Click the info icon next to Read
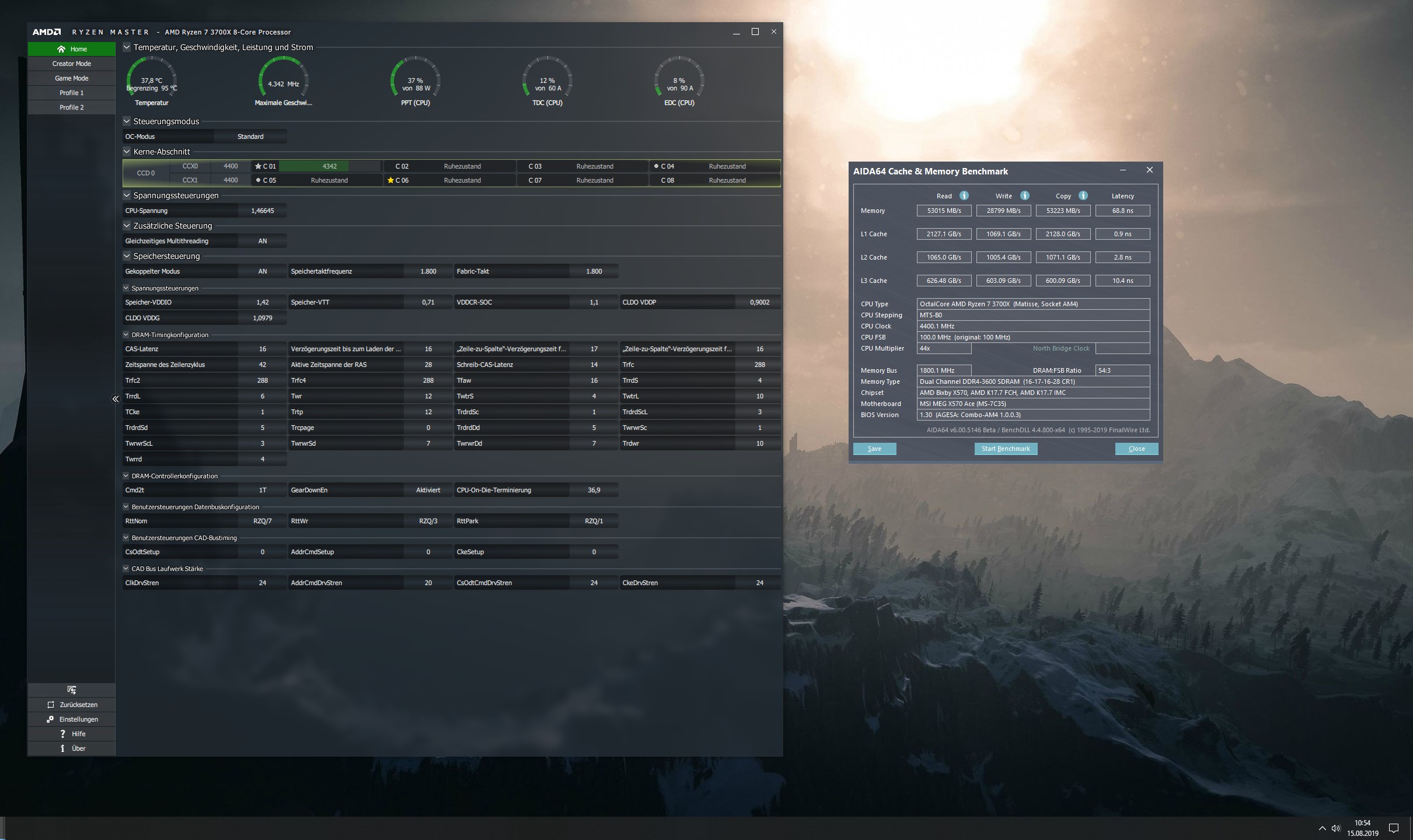The width and height of the screenshot is (1413, 840). point(964,196)
